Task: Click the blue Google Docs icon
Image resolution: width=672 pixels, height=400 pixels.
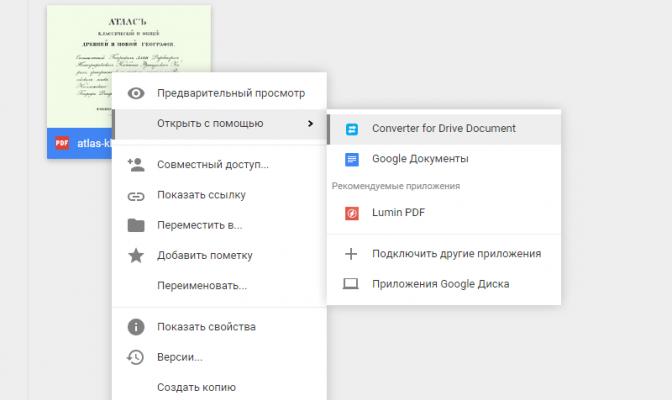Action: click(352, 159)
